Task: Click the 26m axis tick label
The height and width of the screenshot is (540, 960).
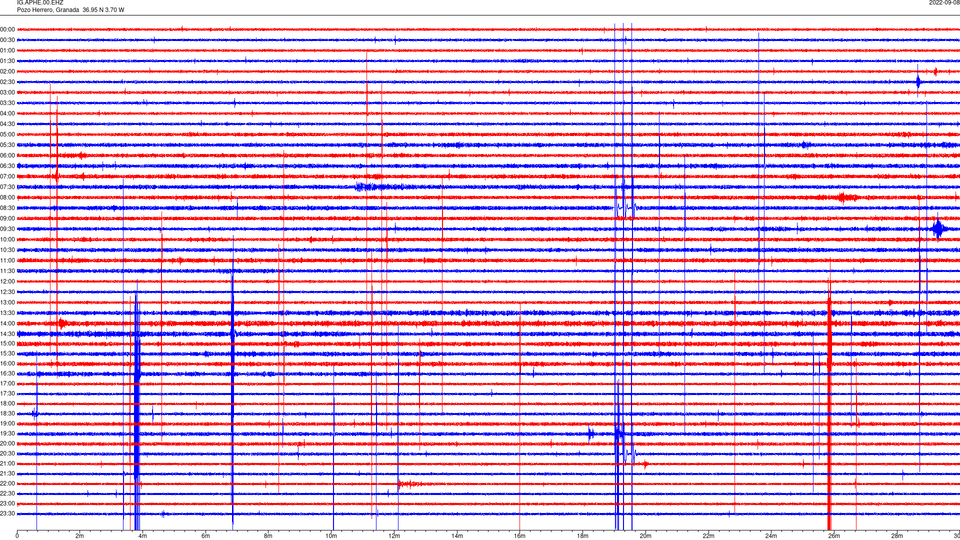Action: pyautogui.click(x=834, y=536)
